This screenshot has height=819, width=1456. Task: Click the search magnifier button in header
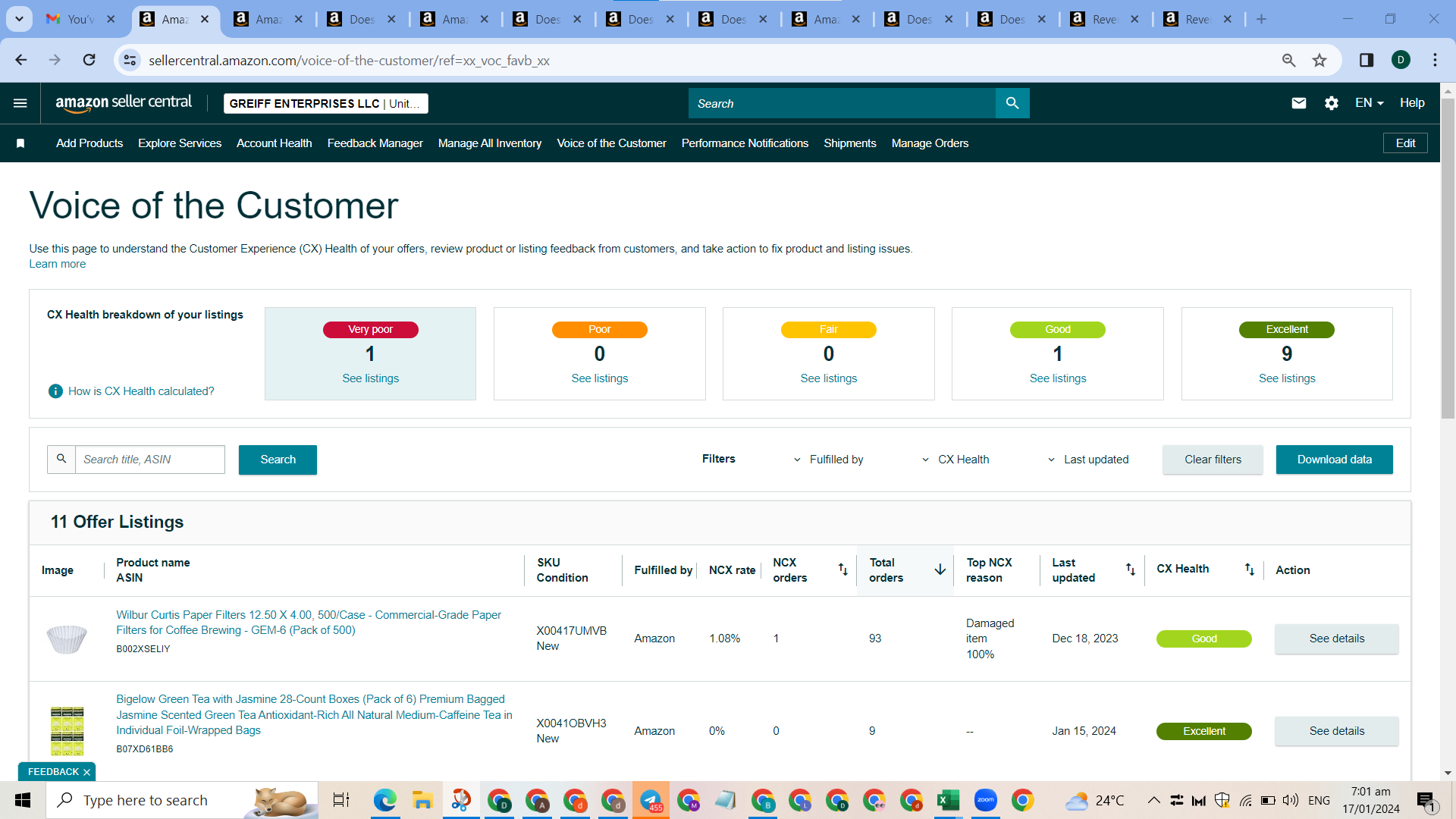click(1012, 103)
